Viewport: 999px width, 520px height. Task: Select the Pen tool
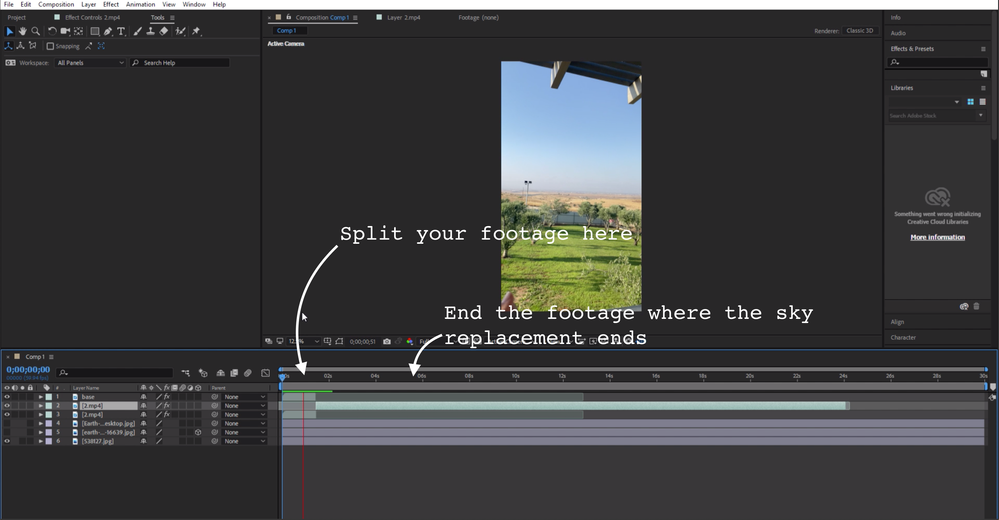coord(108,31)
